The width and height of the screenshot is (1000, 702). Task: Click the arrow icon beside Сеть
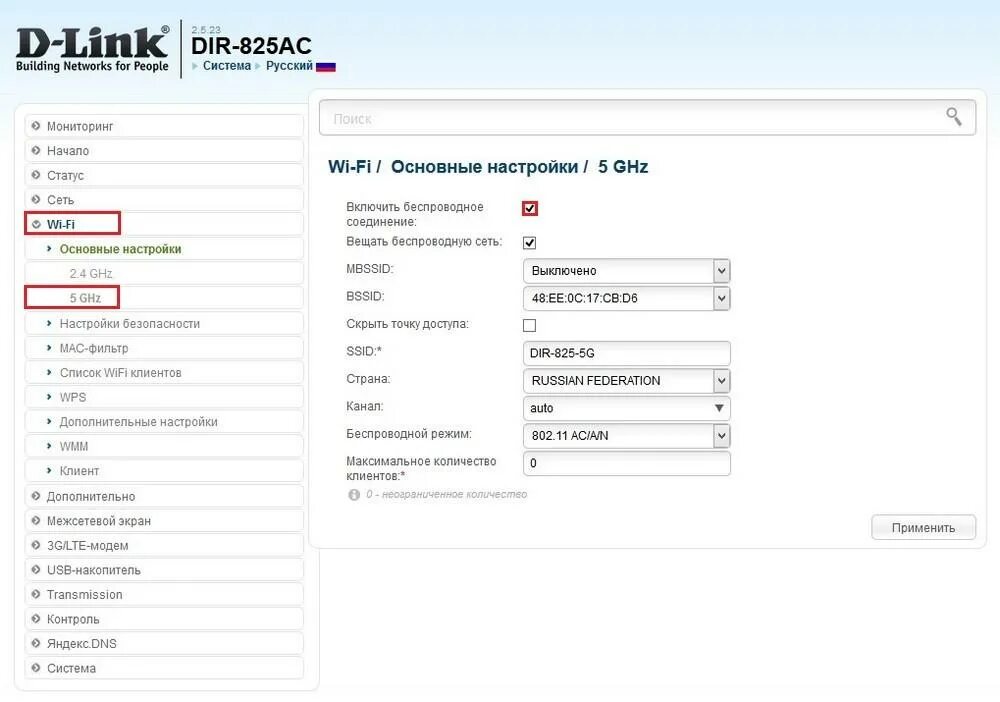click(x=36, y=200)
